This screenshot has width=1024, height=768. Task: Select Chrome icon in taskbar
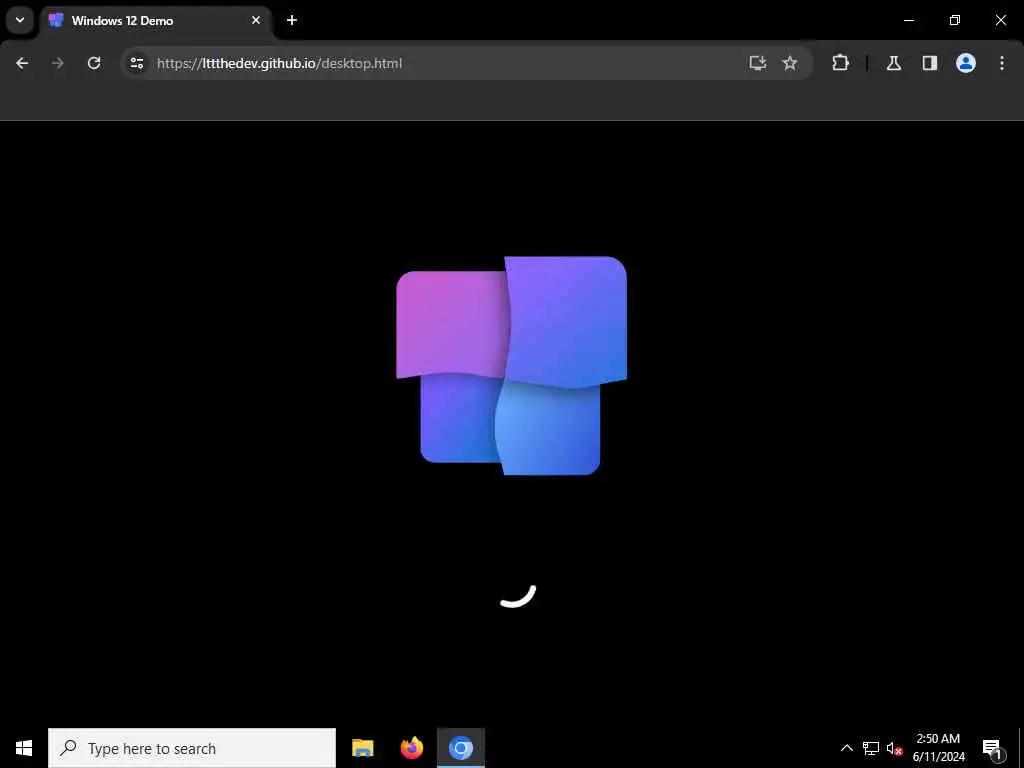coord(461,748)
